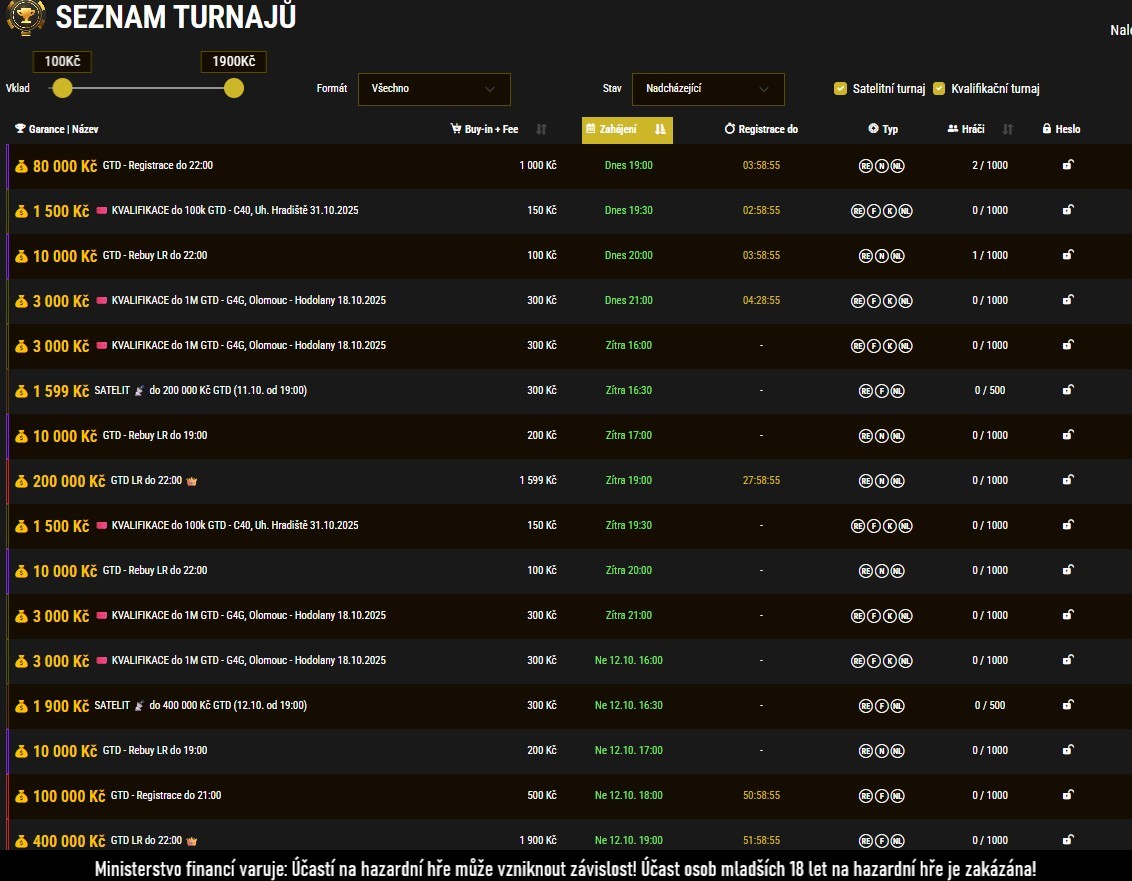Click the padlock icon on the 80 000 Kč row

(1068, 165)
